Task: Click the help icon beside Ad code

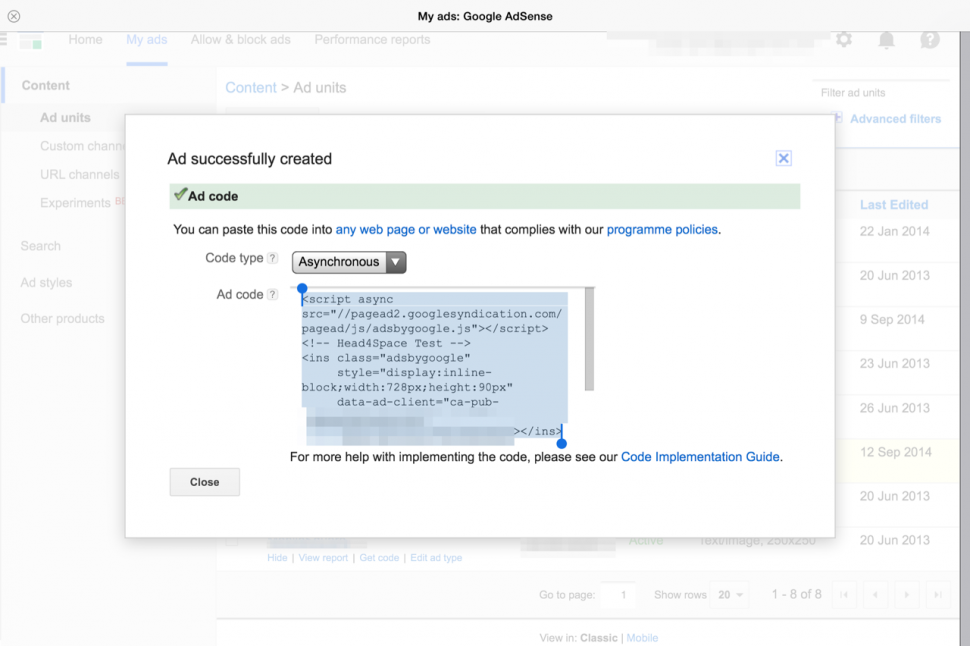Action: tap(273, 295)
